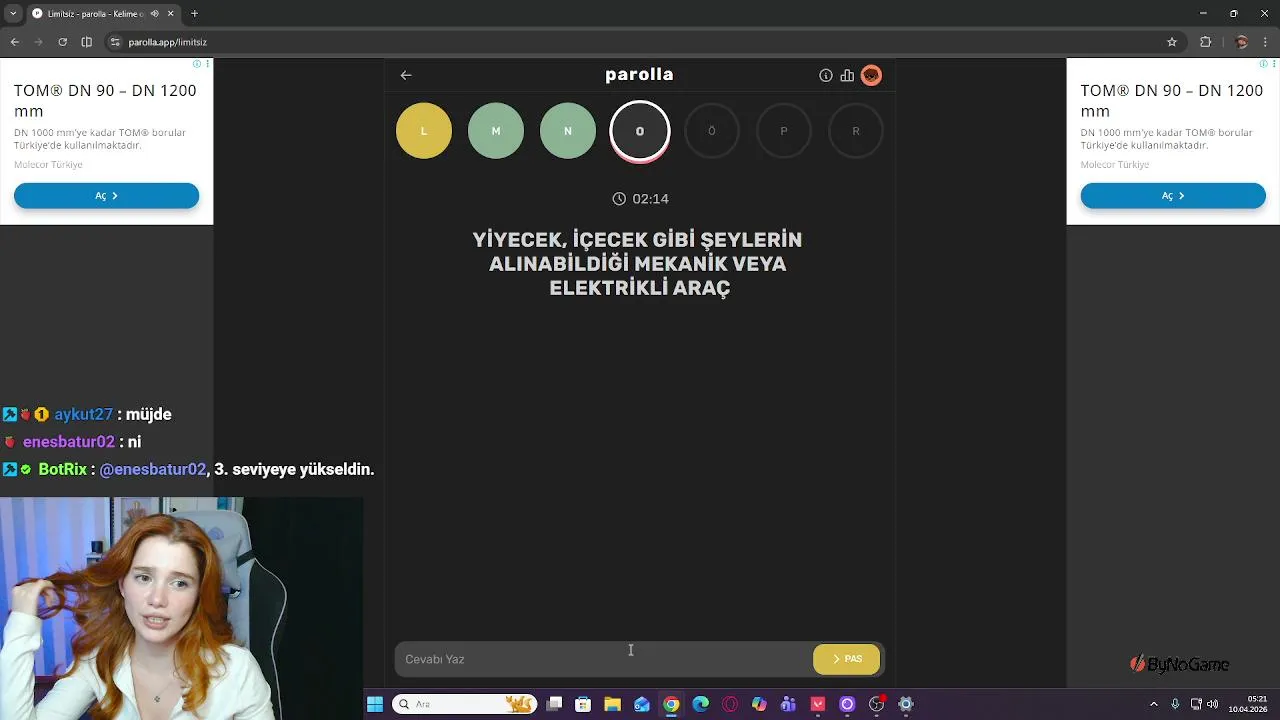Open OBS Studio from taskbar
This screenshot has width=1280, height=720.
[x=877, y=705]
